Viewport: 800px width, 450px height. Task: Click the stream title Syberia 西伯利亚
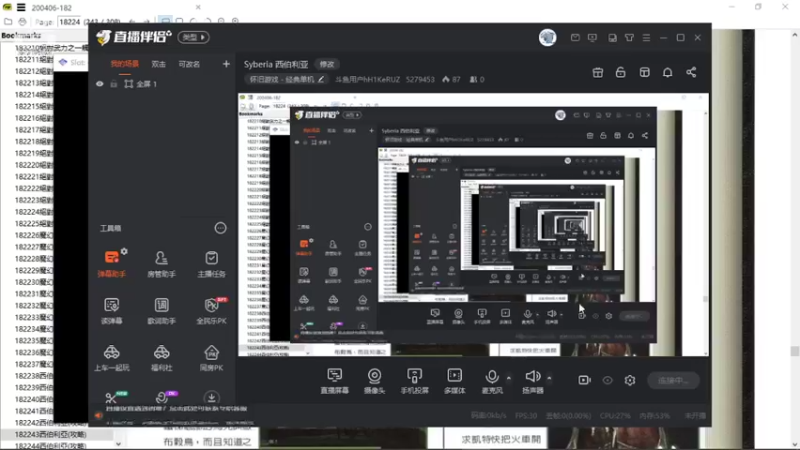pos(276,64)
